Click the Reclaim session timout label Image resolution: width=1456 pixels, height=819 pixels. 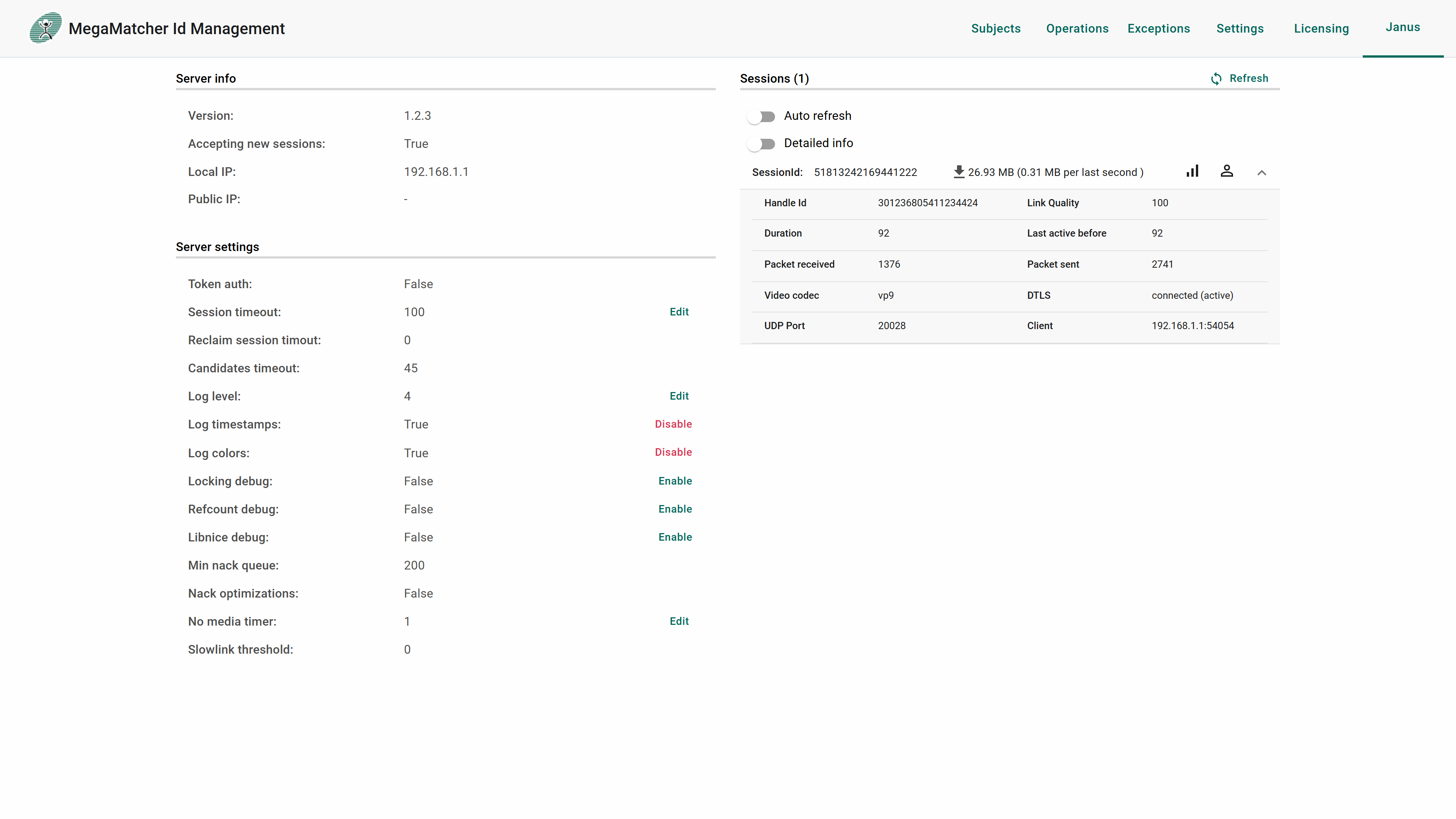[254, 340]
